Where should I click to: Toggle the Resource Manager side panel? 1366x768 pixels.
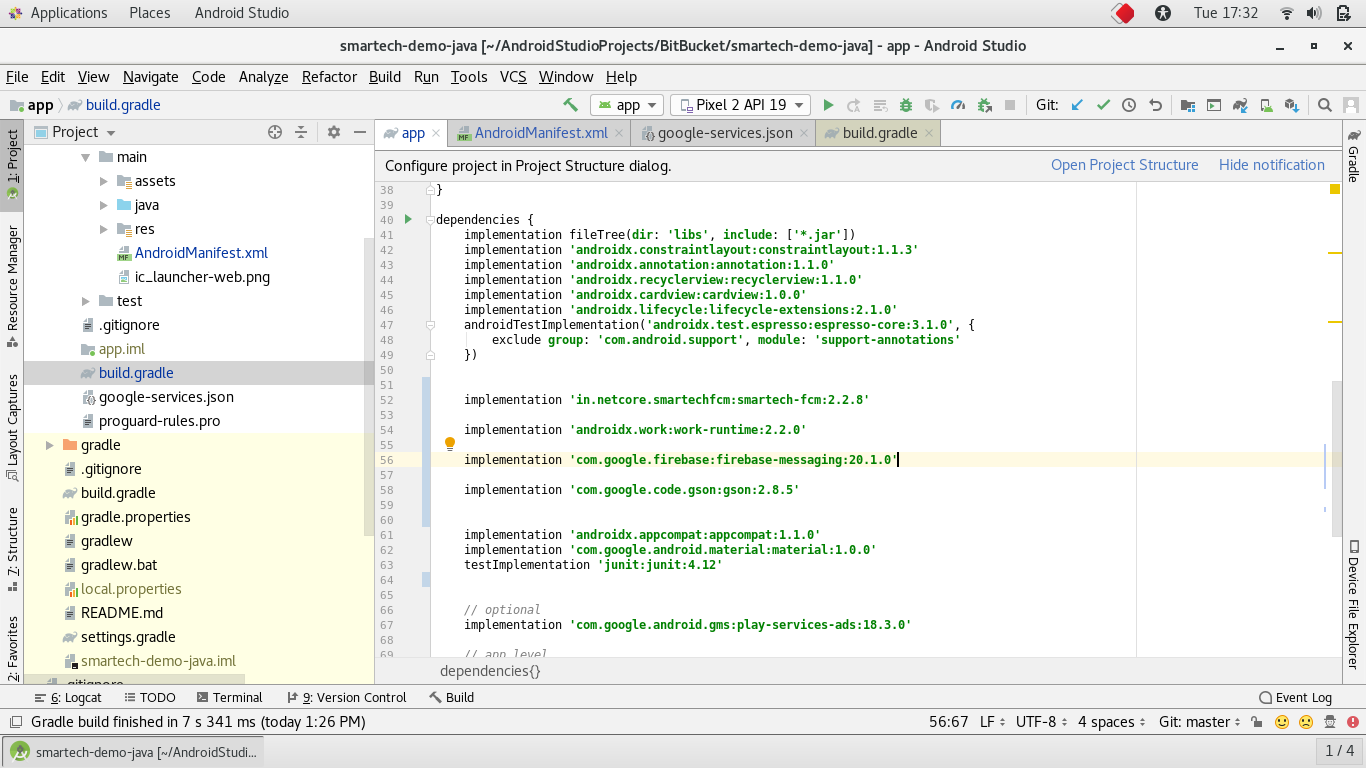pos(12,285)
